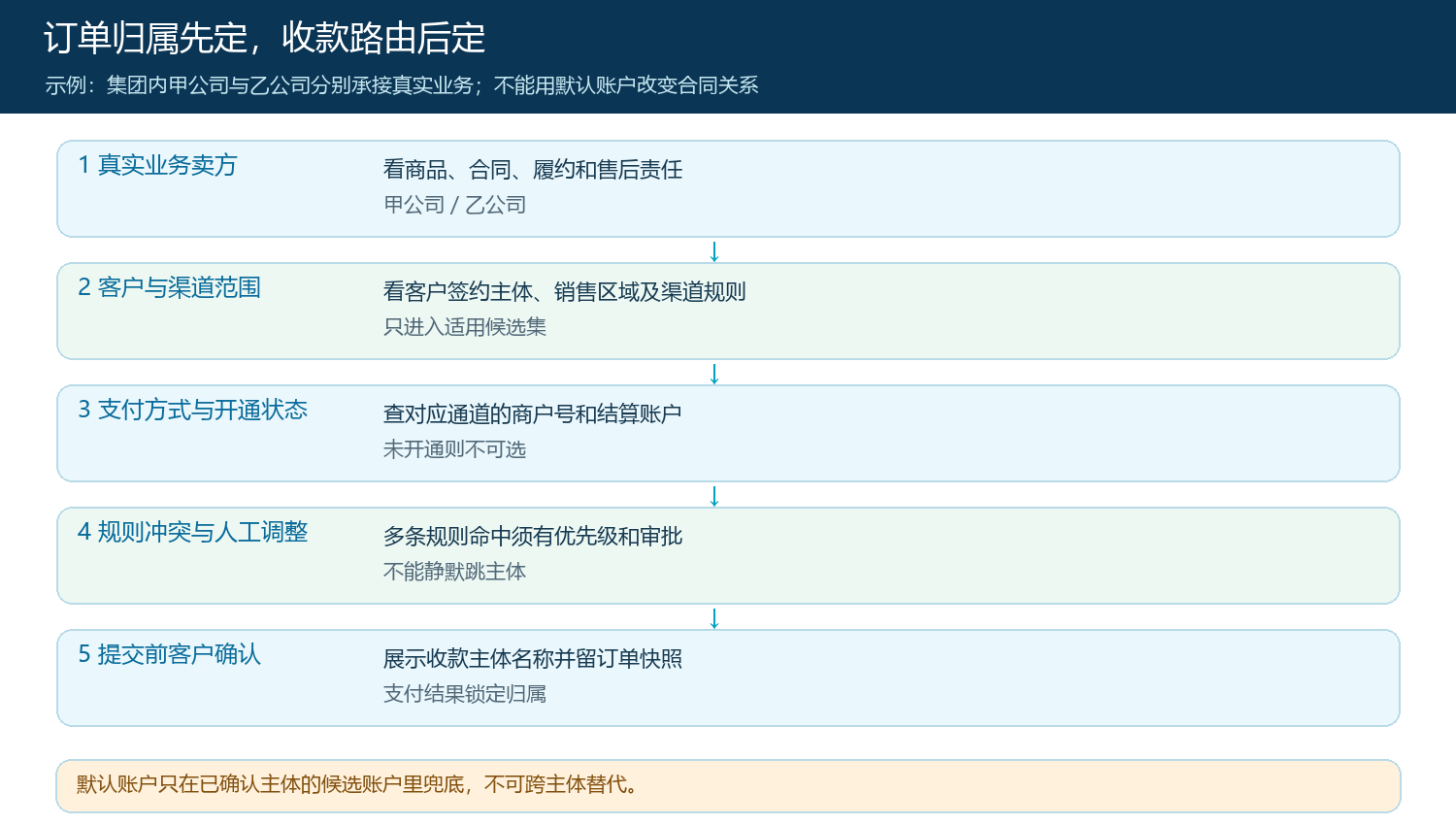Select text 查对应通道的商户号和结算账户

click(x=532, y=414)
